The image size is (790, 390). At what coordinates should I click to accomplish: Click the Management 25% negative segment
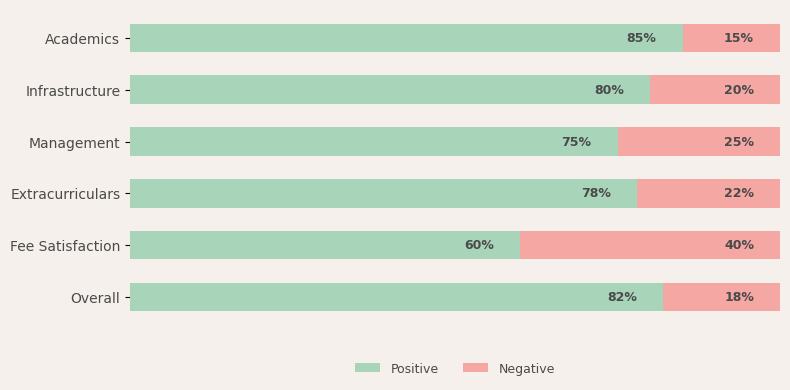pos(699,142)
